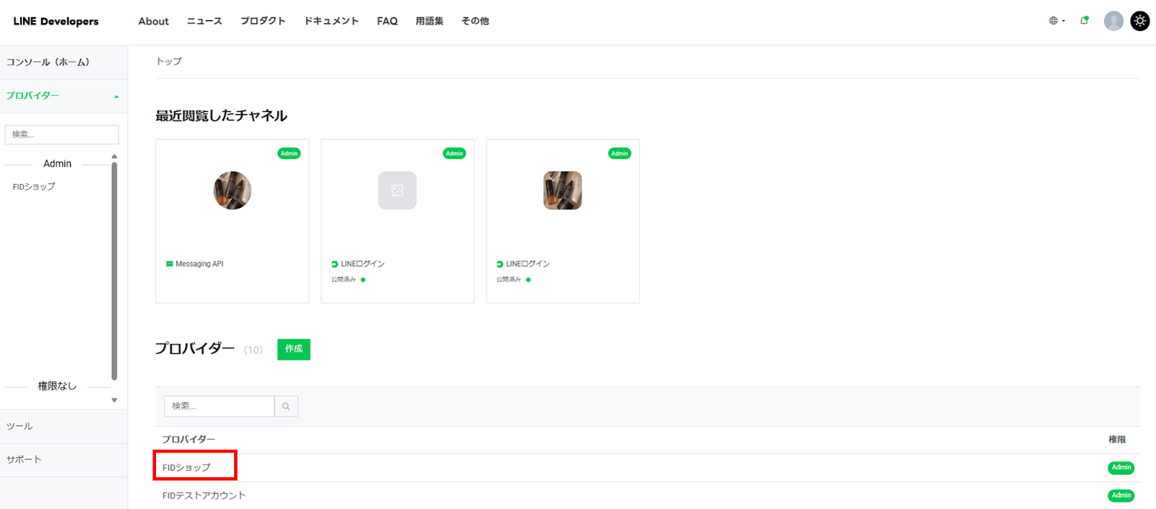Open ツール in the left sidebar

pyautogui.click(x=20, y=426)
